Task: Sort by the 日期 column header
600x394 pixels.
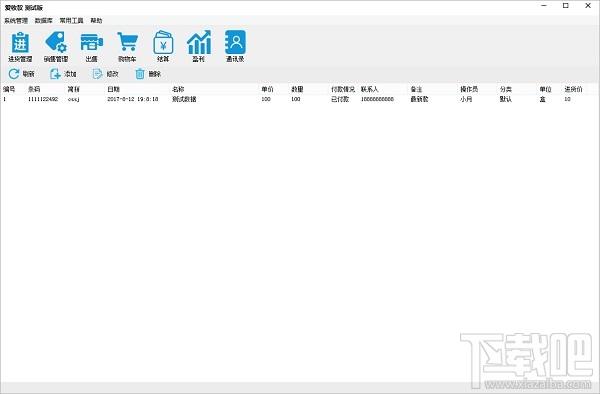Action: (114, 89)
